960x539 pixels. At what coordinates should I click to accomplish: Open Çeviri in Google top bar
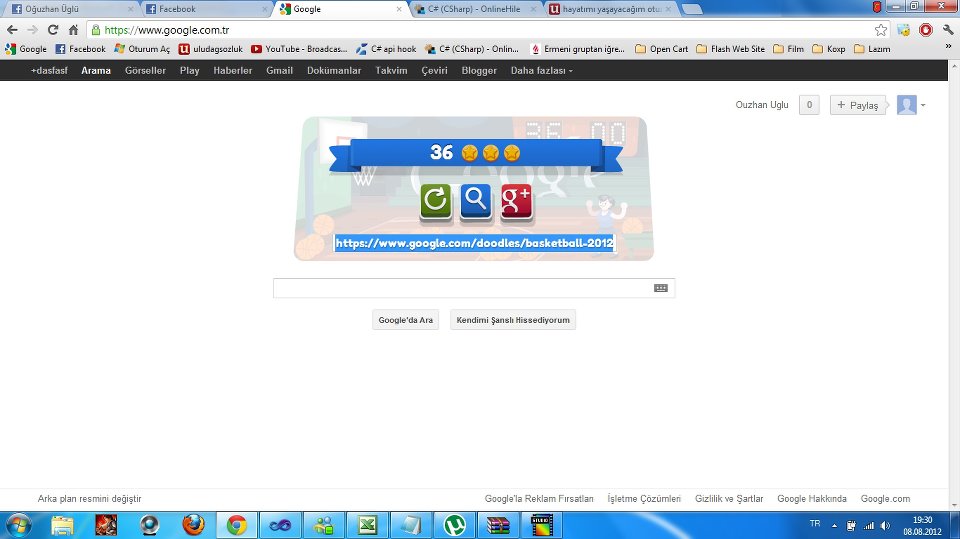point(434,70)
